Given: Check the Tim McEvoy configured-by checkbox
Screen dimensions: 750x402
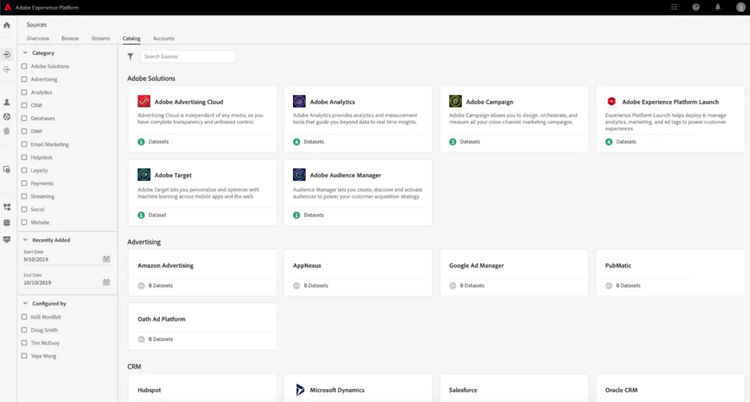Looking at the screenshot, I should tap(24, 343).
